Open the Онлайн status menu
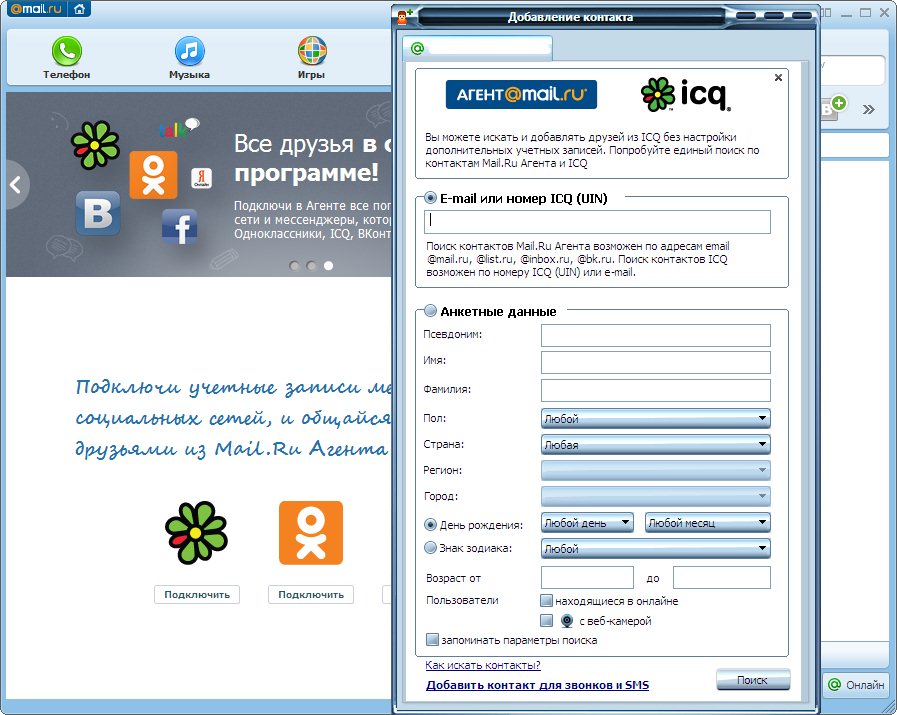 click(856, 685)
